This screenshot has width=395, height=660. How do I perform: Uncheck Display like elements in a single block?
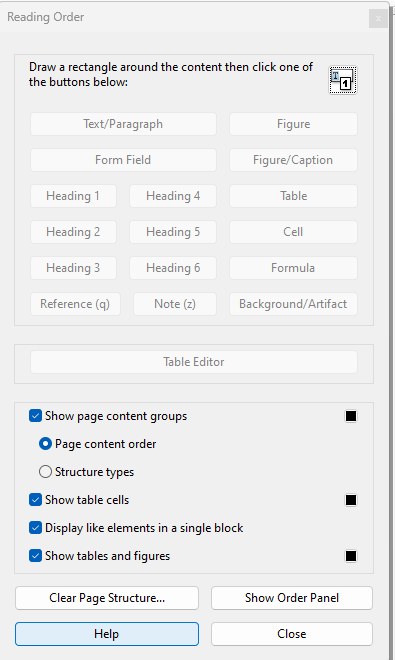click(35, 528)
